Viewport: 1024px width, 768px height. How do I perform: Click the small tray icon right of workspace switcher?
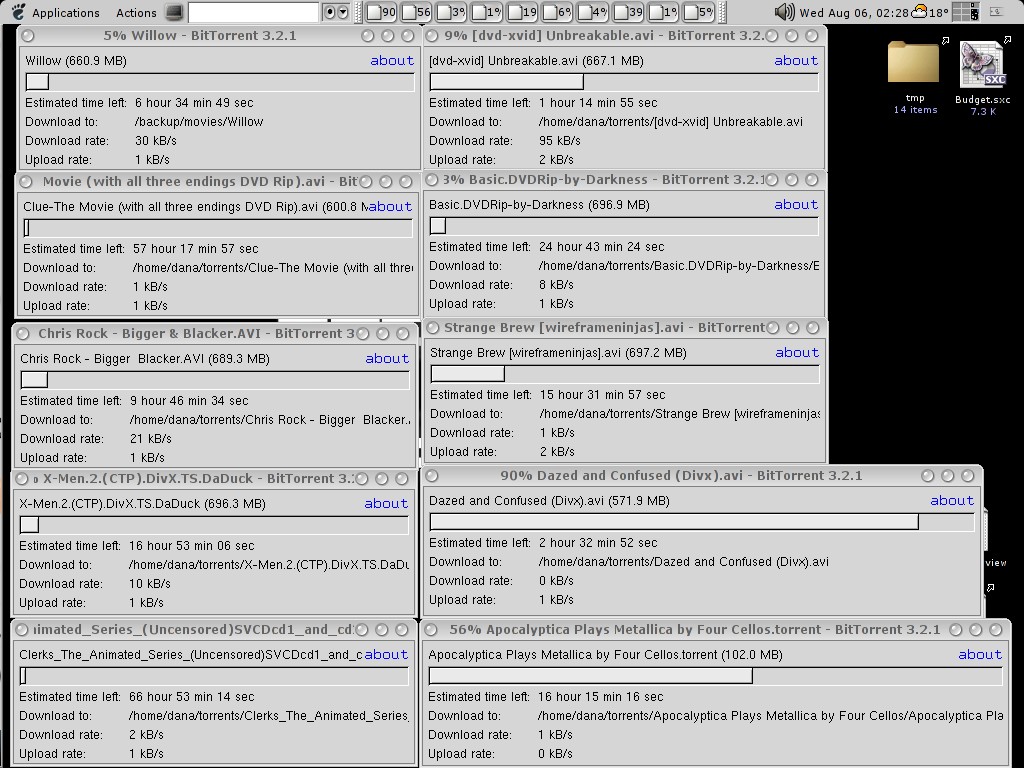[x=997, y=12]
